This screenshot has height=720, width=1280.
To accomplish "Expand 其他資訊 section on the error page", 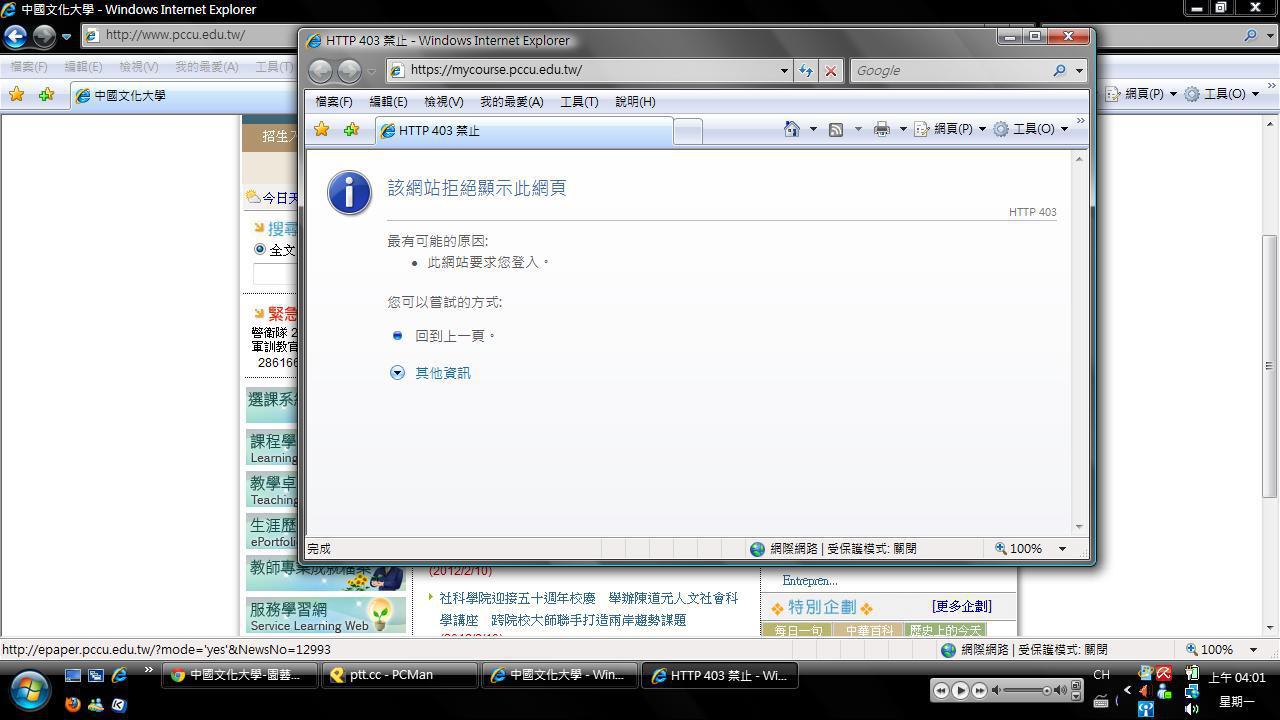I will (442, 372).
